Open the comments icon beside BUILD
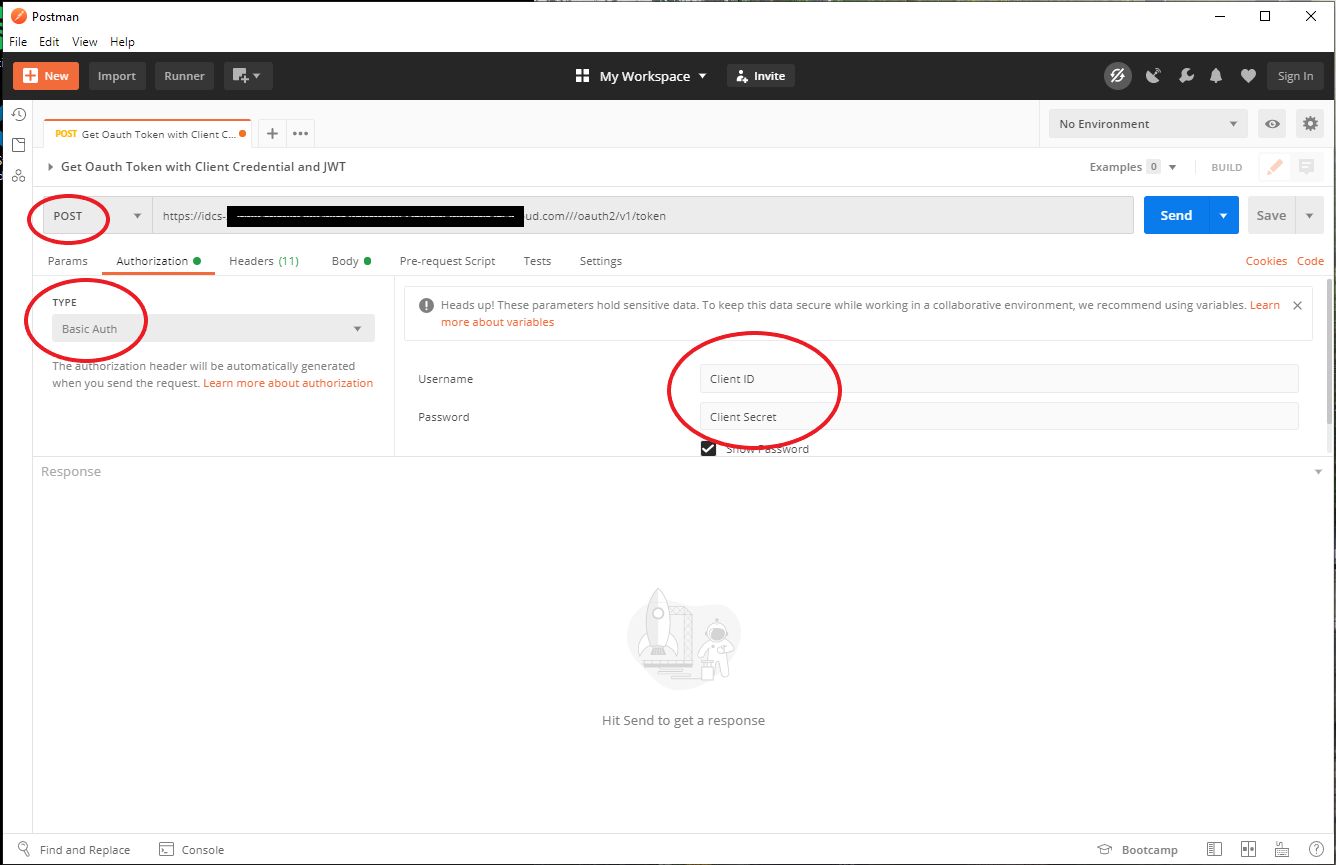 1306,168
